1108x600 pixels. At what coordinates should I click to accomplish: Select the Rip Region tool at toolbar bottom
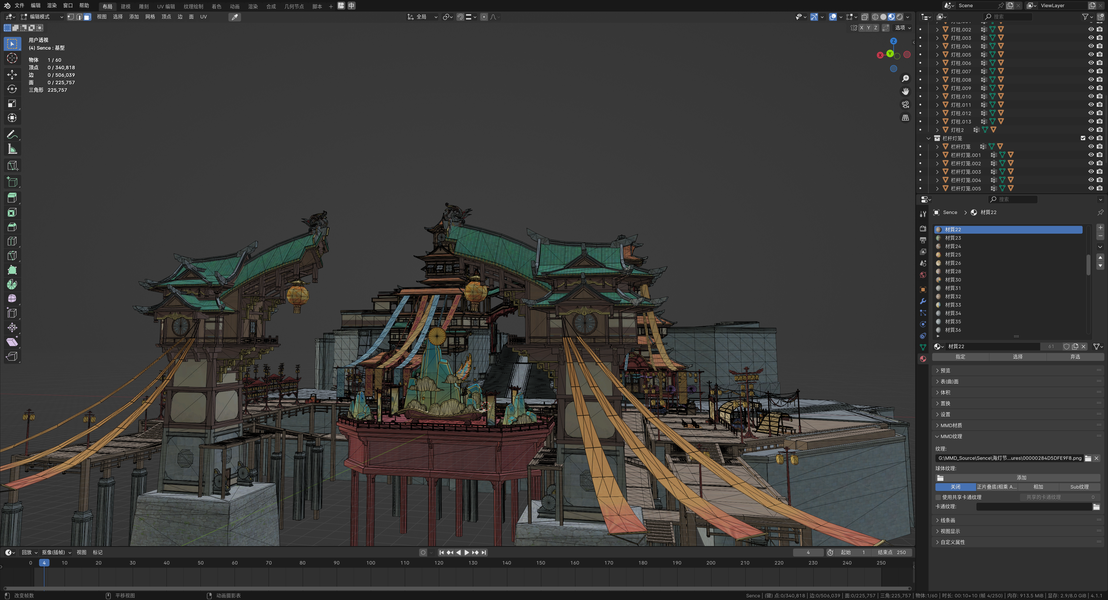click(x=12, y=356)
